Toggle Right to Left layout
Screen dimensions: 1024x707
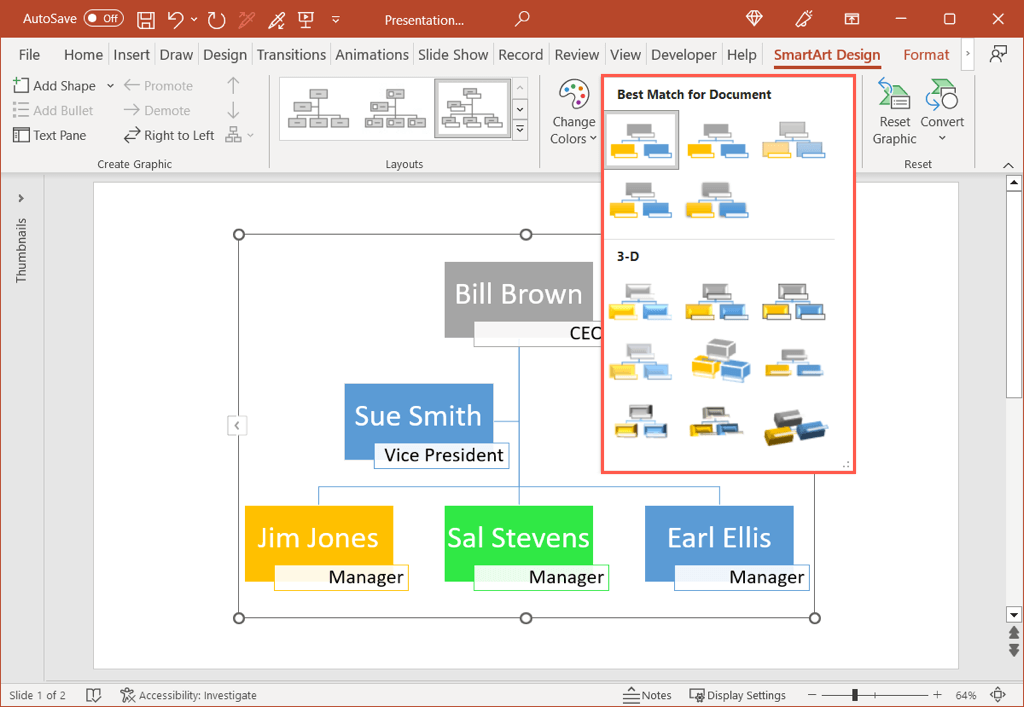169,135
